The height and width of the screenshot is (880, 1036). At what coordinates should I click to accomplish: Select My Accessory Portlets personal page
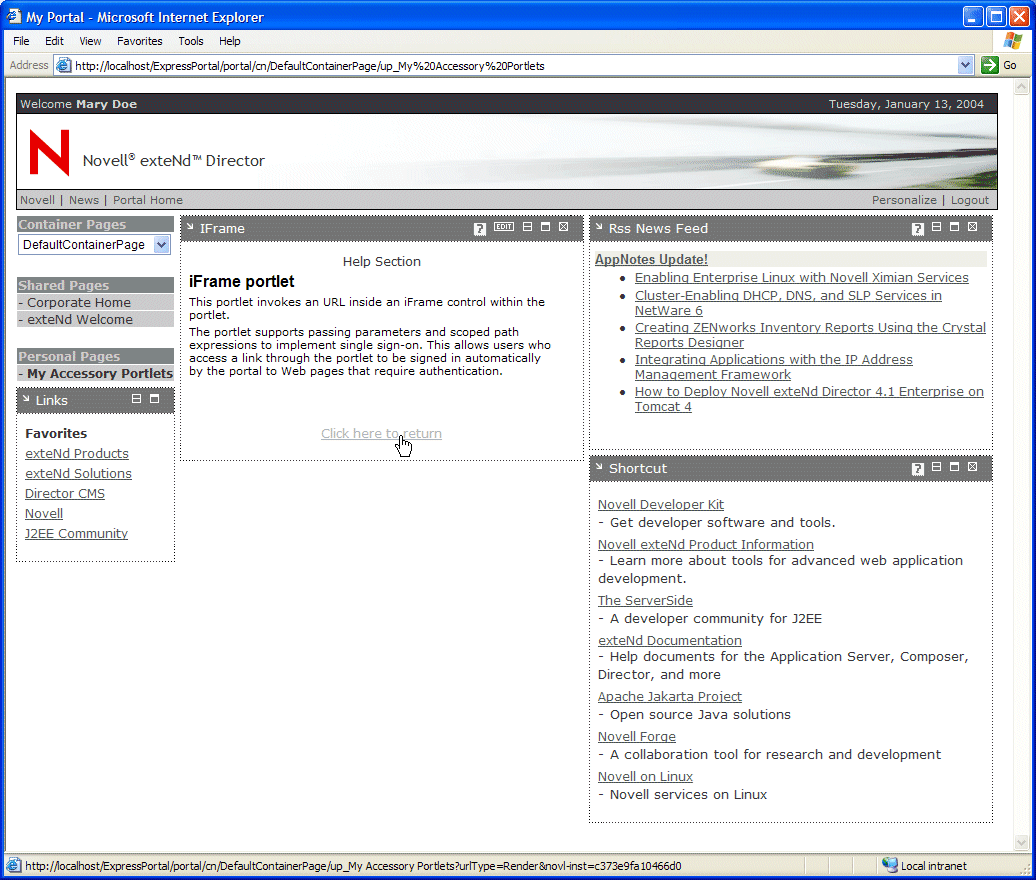point(100,374)
